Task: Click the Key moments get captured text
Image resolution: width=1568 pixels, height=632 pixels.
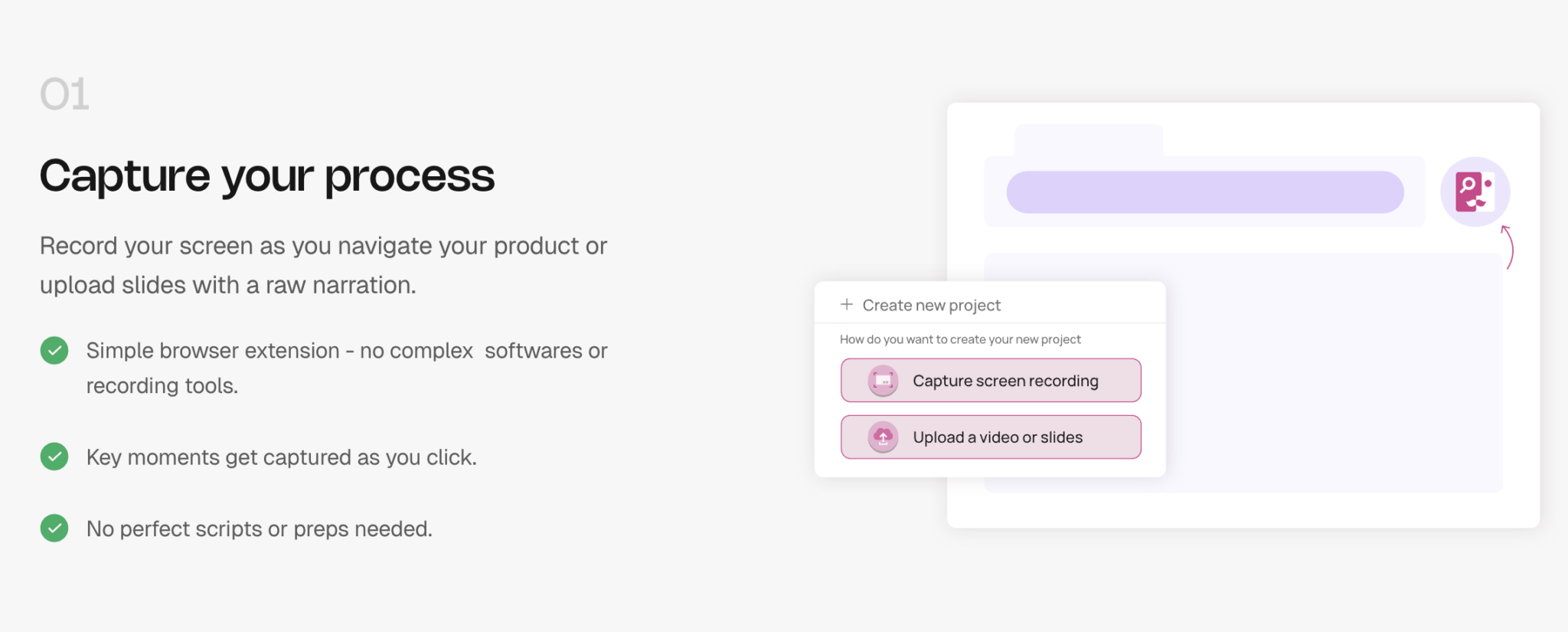Action: 281,457
